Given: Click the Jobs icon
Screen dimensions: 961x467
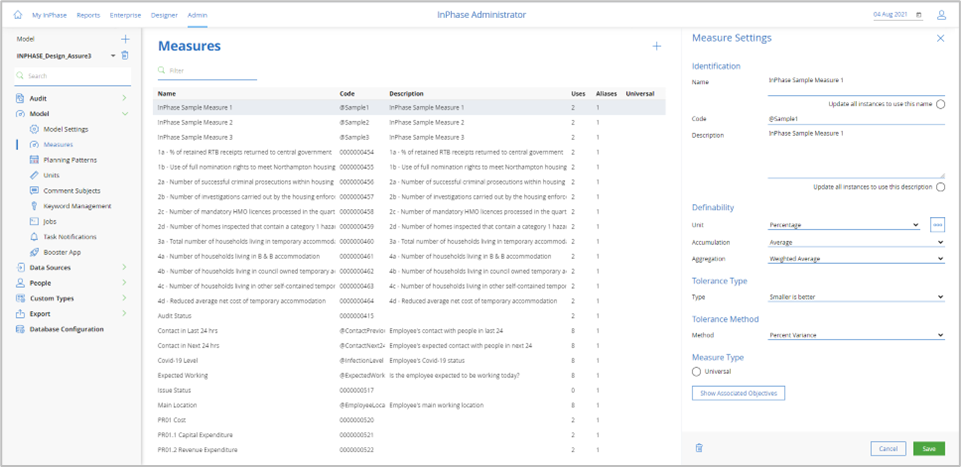Looking at the screenshot, I should [x=34, y=221].
